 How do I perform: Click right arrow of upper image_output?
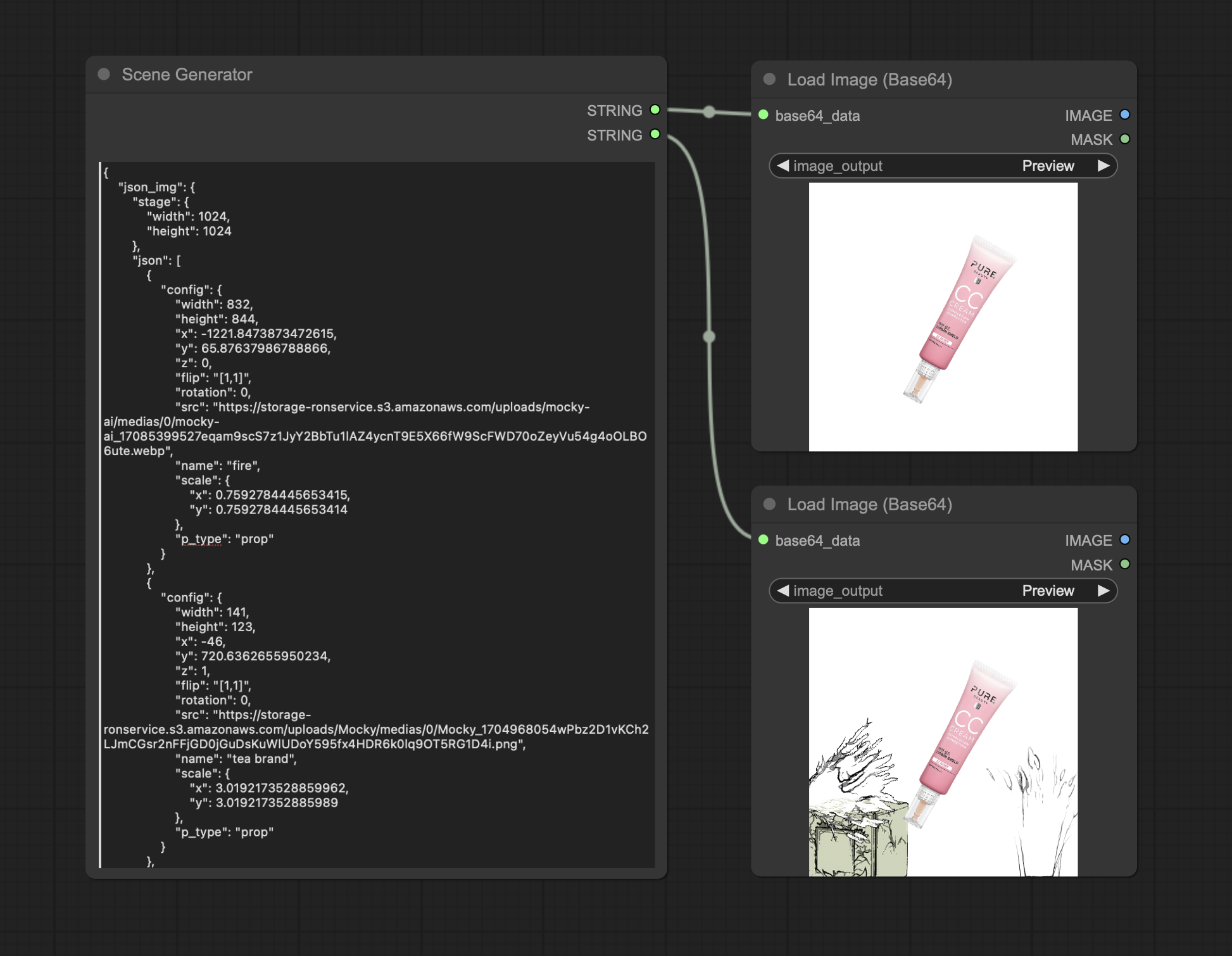(x=1103, y=166)
